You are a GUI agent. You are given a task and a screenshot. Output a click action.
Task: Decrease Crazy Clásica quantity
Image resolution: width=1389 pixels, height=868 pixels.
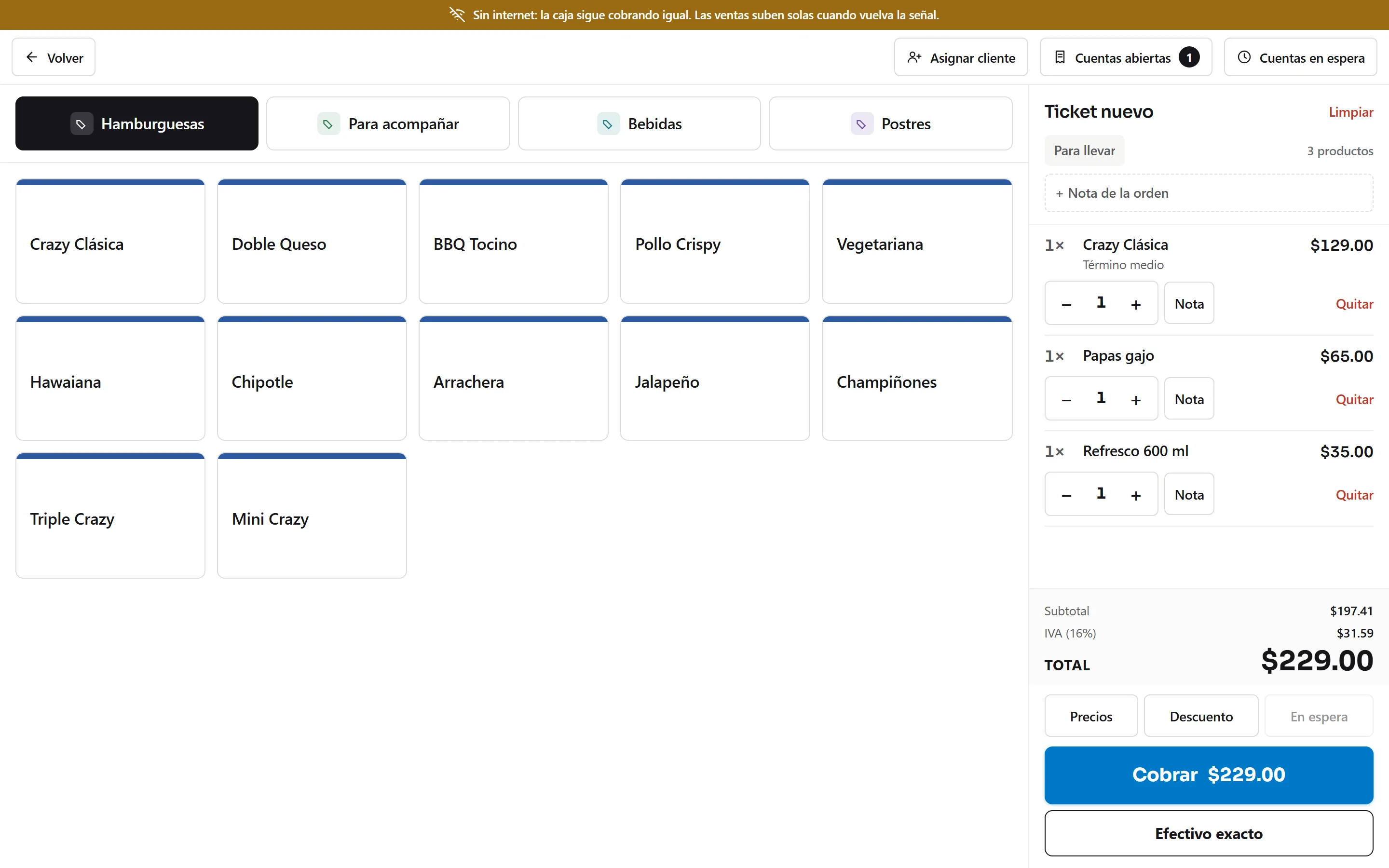(x=1066, y=304)
